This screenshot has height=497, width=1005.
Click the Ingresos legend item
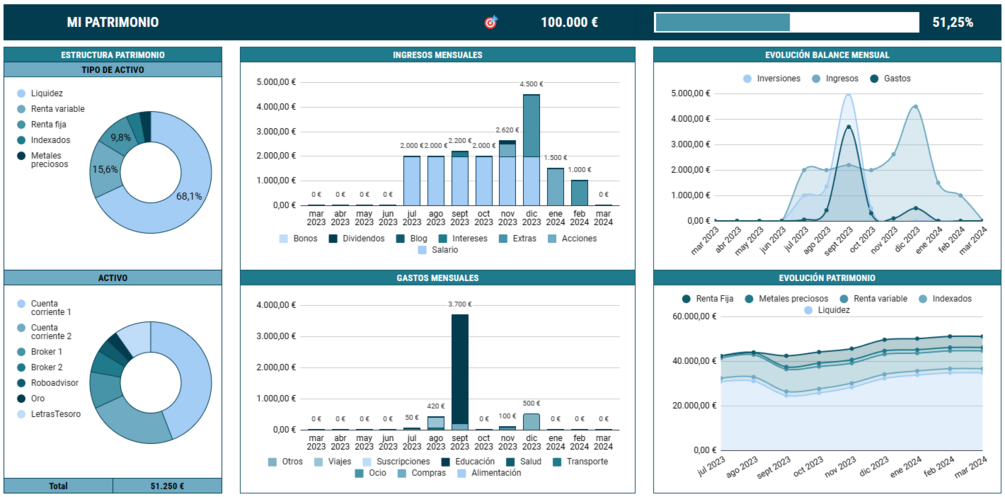pyautogui.click(x=835, y=79)
